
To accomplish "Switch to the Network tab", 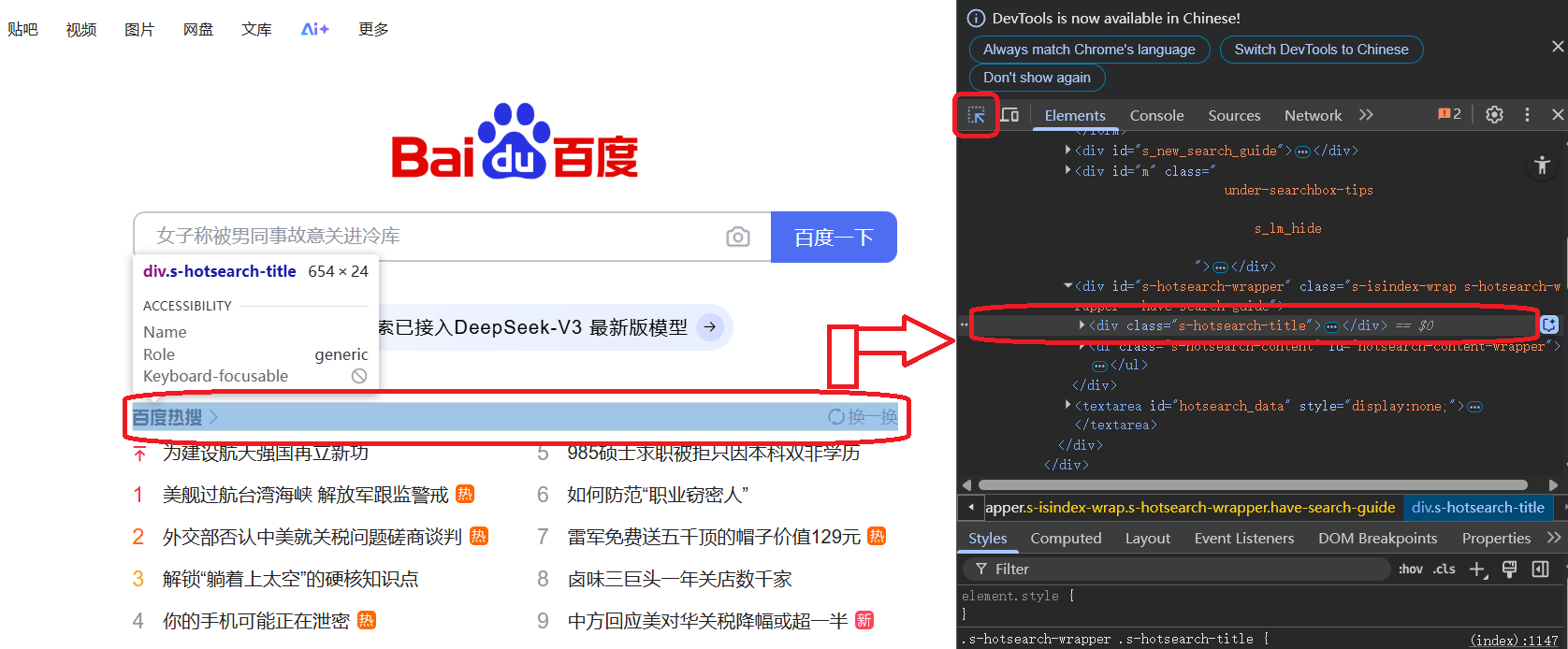I will click(x=1313, y=115).
